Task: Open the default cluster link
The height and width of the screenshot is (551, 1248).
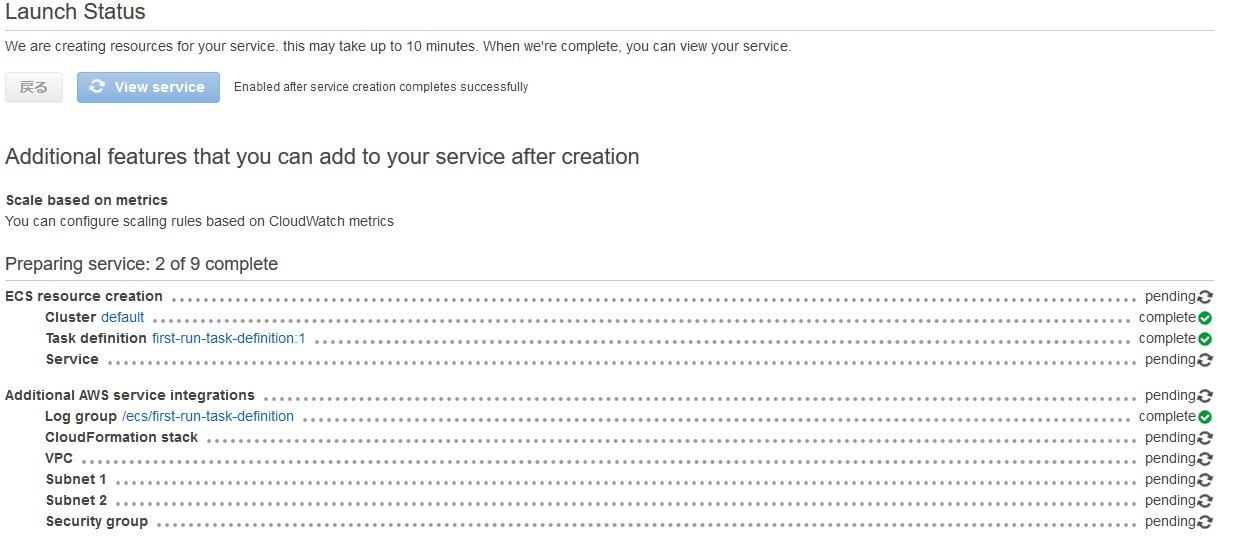Action: (x=122, y=318)
